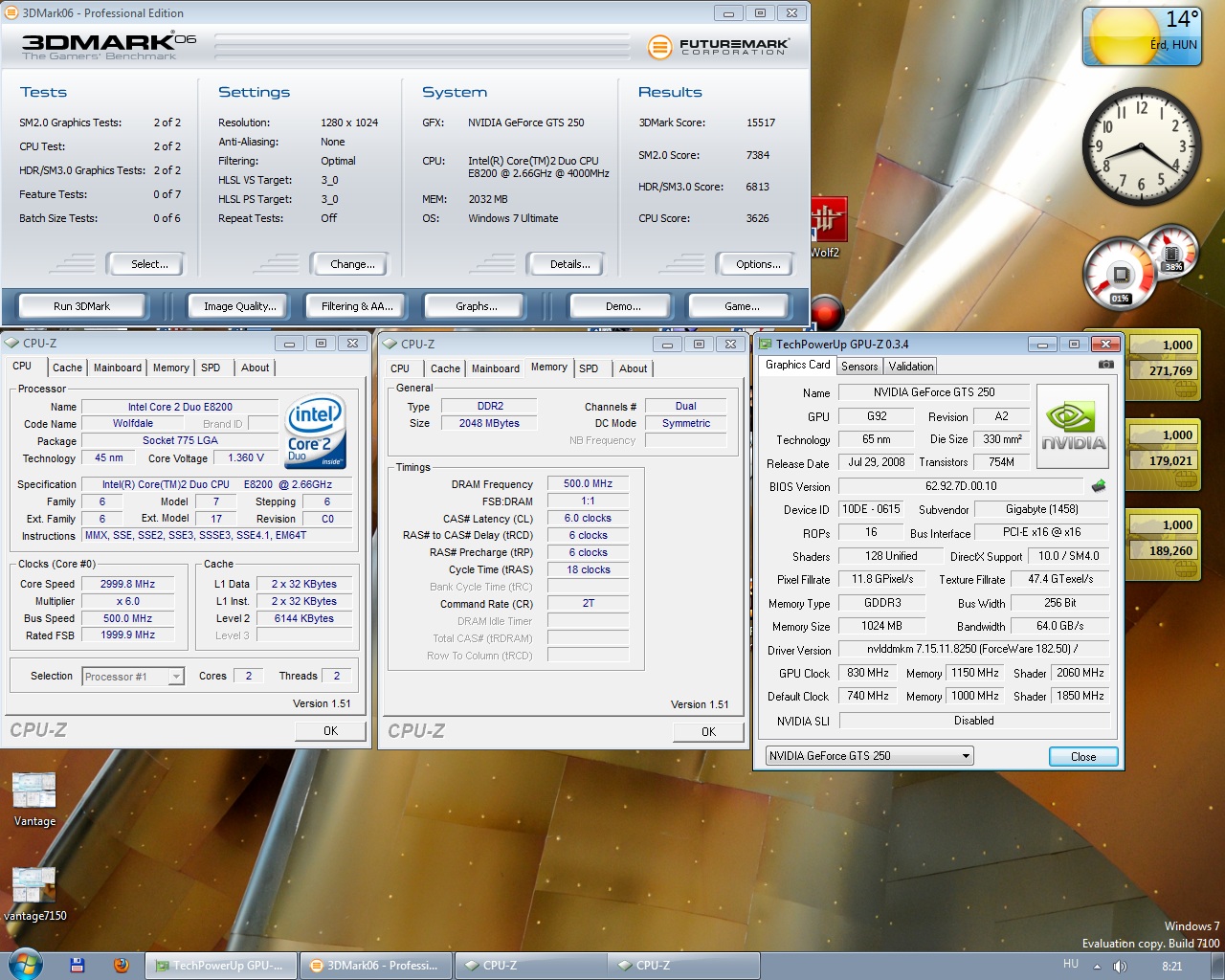This screenshot has width=1225, height=980.
Task: Click Close button in GPU-Z
Action: point(1083,757)
